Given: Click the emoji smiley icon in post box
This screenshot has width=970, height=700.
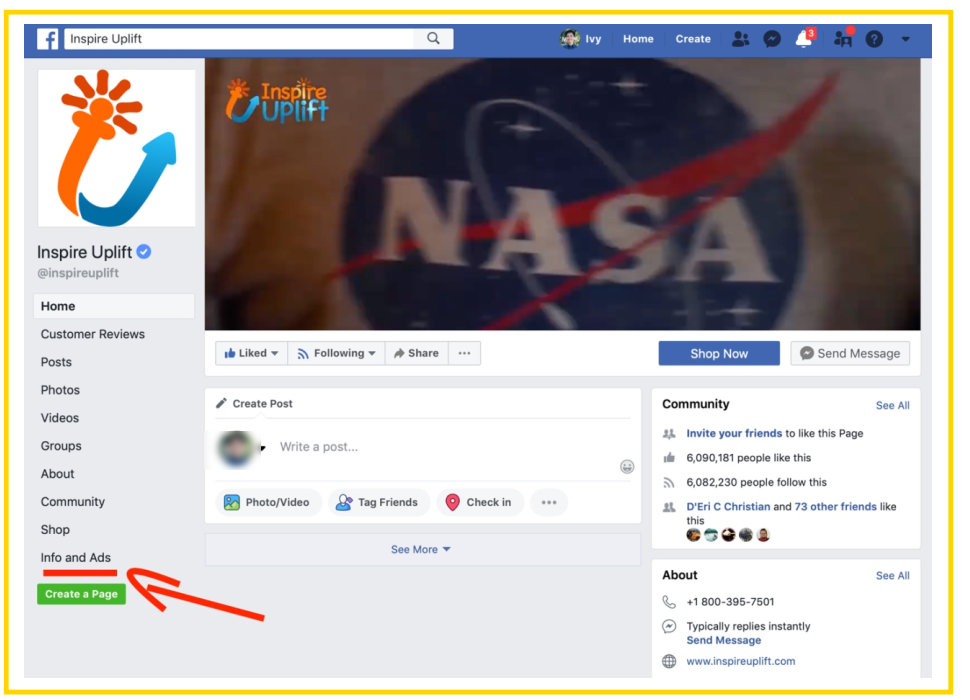Looking at the screenshot, I should (627, 466).
